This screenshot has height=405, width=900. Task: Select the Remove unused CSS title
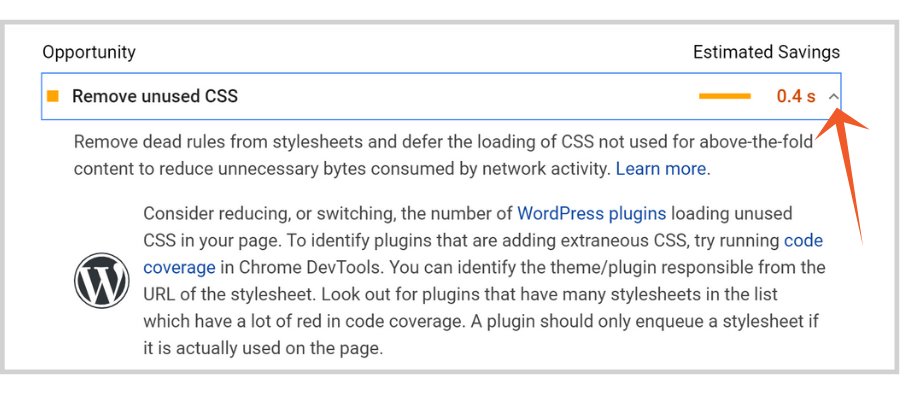155,96
